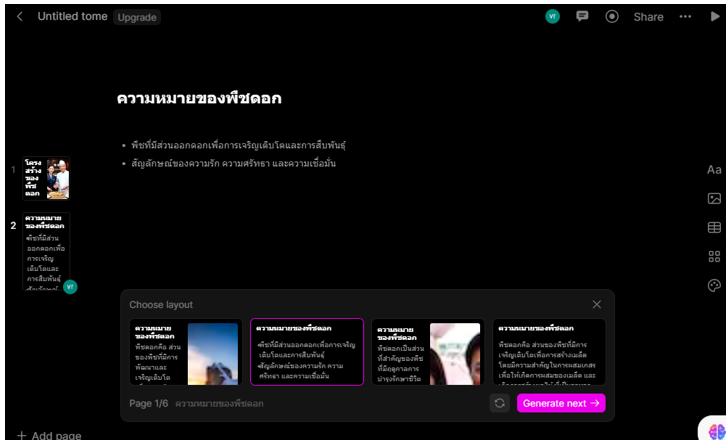The height and width of the screenshot is (446, 727).
Task: Close the Choose layout panel
Action: pos(597,304)
